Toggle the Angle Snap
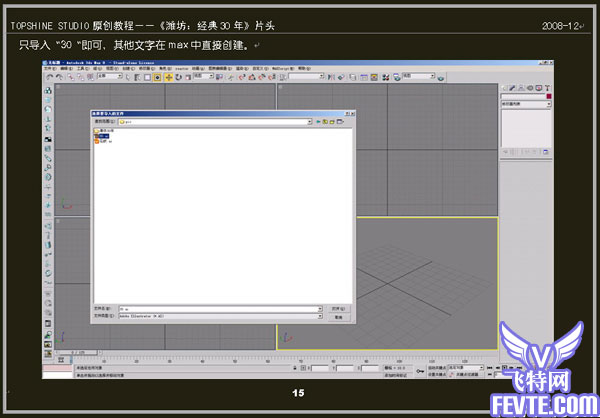Viewport: 600px width, 418px height. tap(252, 77)
